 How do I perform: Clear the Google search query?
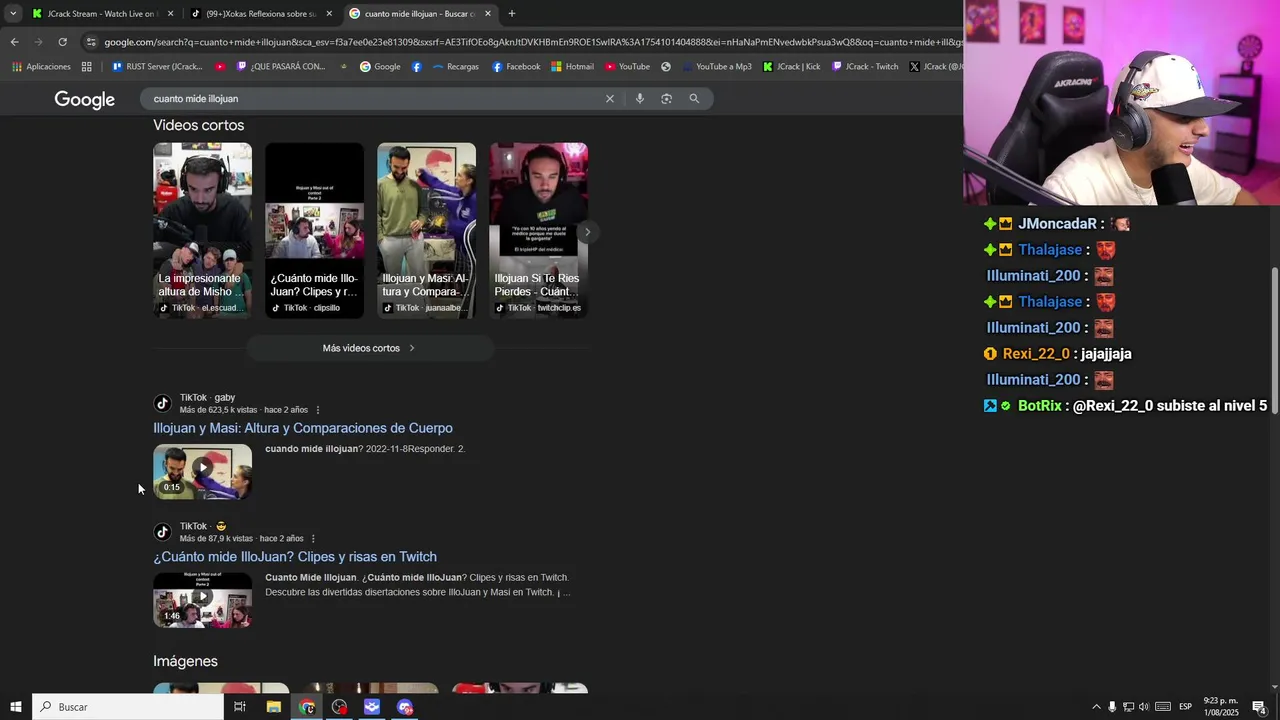click(x=609, y=99)
